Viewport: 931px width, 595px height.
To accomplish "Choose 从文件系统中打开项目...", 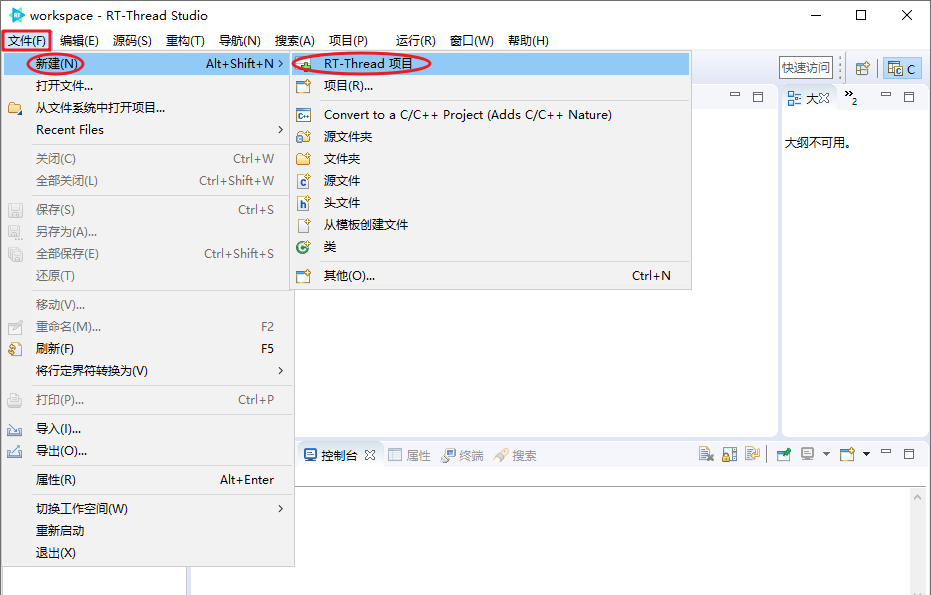I will tap(147, 107).
